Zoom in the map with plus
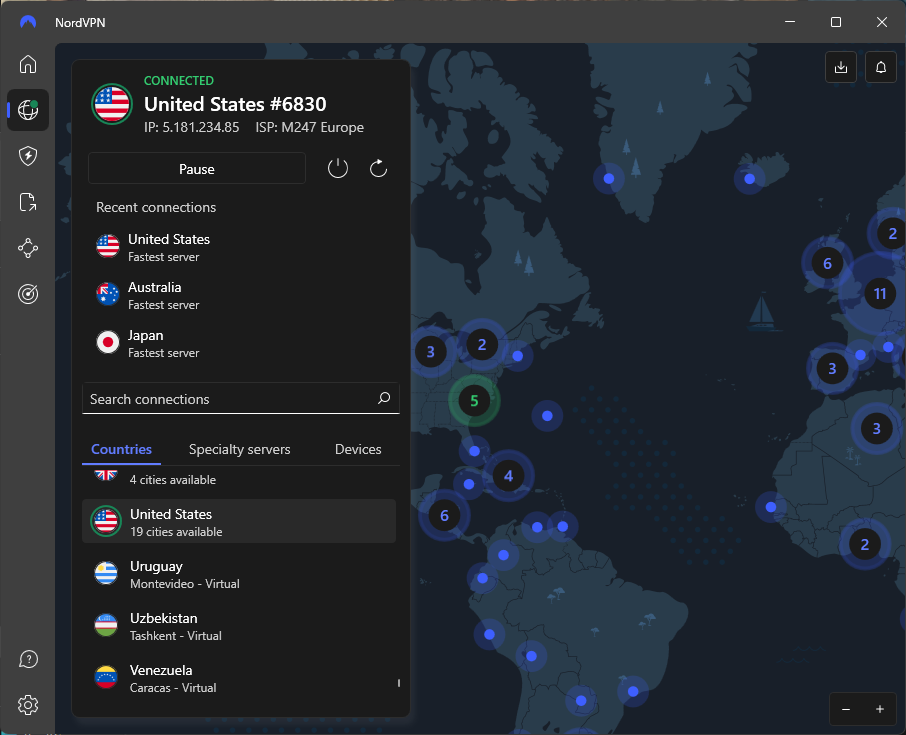 [x=879, y=709]
